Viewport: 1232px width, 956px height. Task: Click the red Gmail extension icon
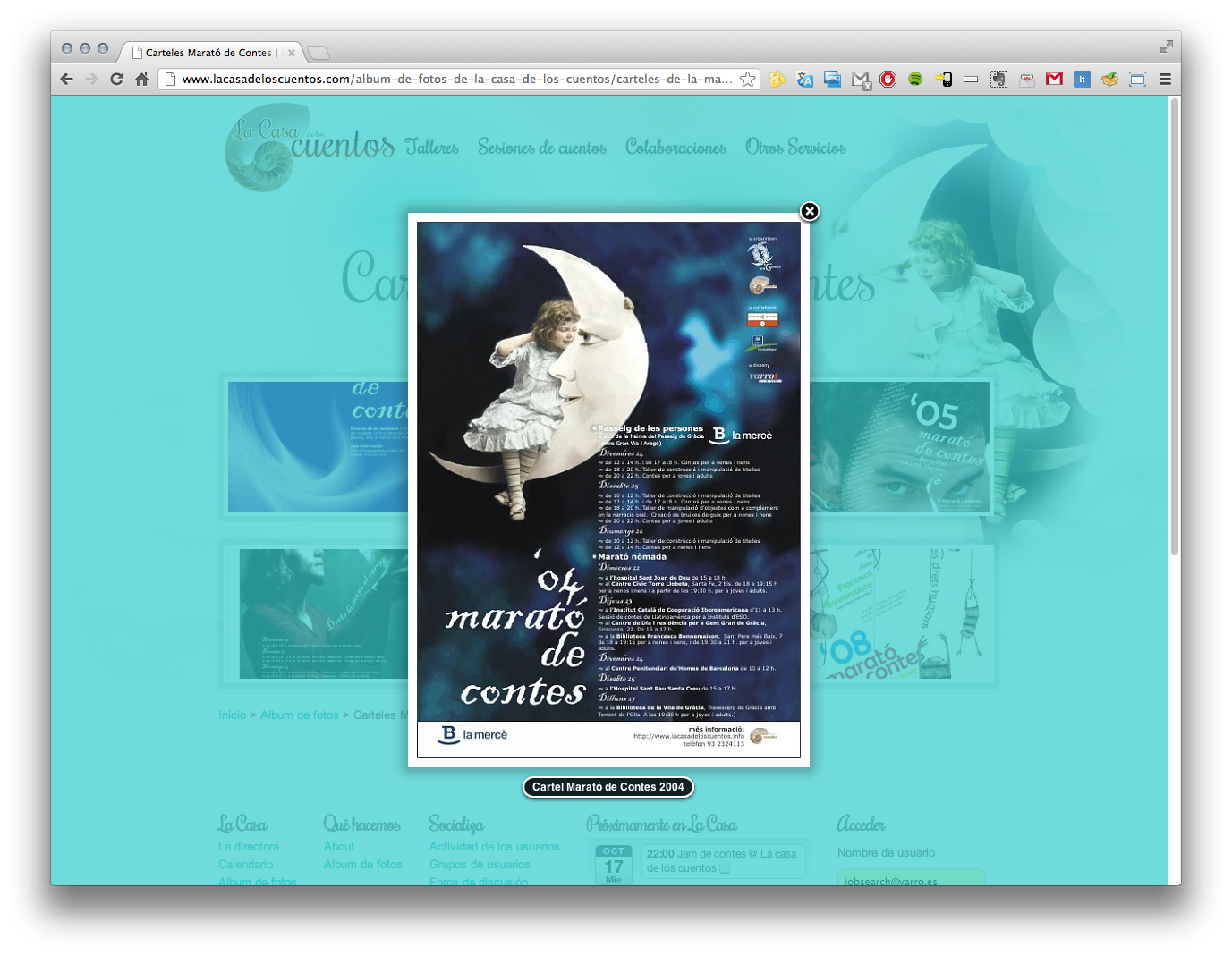[x=1054, y=79]
